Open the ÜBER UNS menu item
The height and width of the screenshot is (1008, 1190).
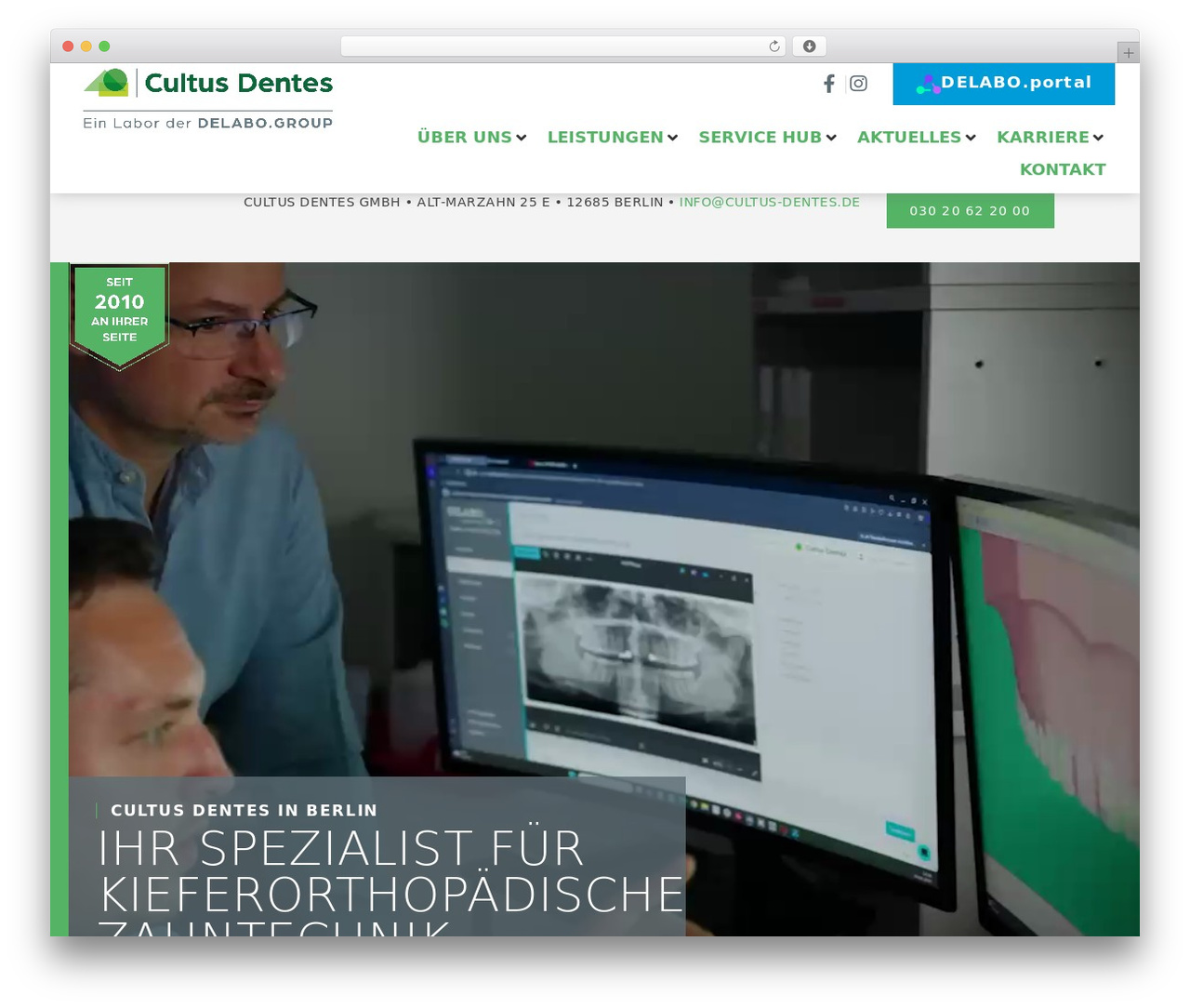point(465,138)
